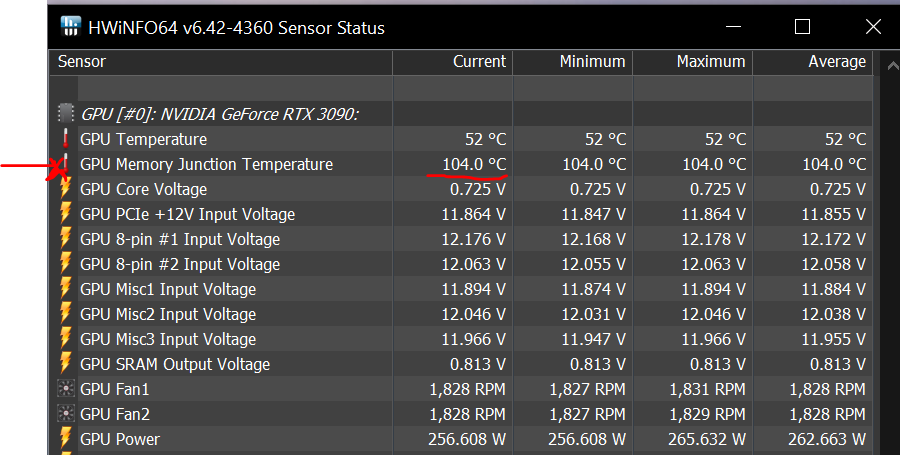The image size is (900, 455).
Task: Click current GPU Core Voltage value 0.725 V
Action: pyautogui.click(x=478, y=189)
